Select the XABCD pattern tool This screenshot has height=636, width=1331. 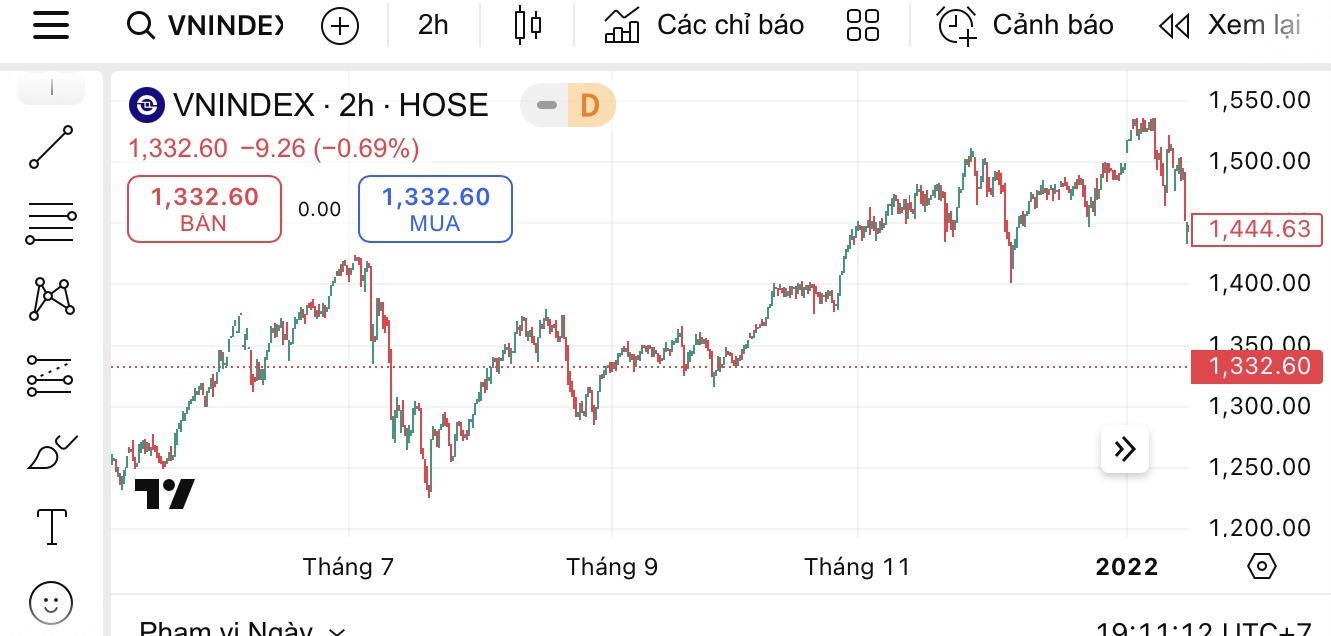(x=53, y=299)
